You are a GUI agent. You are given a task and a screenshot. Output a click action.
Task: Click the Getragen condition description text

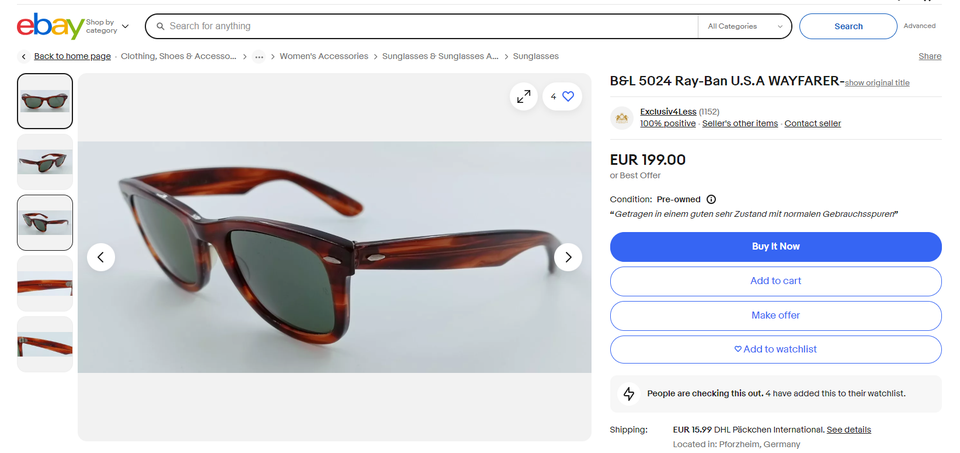(754, 214)
